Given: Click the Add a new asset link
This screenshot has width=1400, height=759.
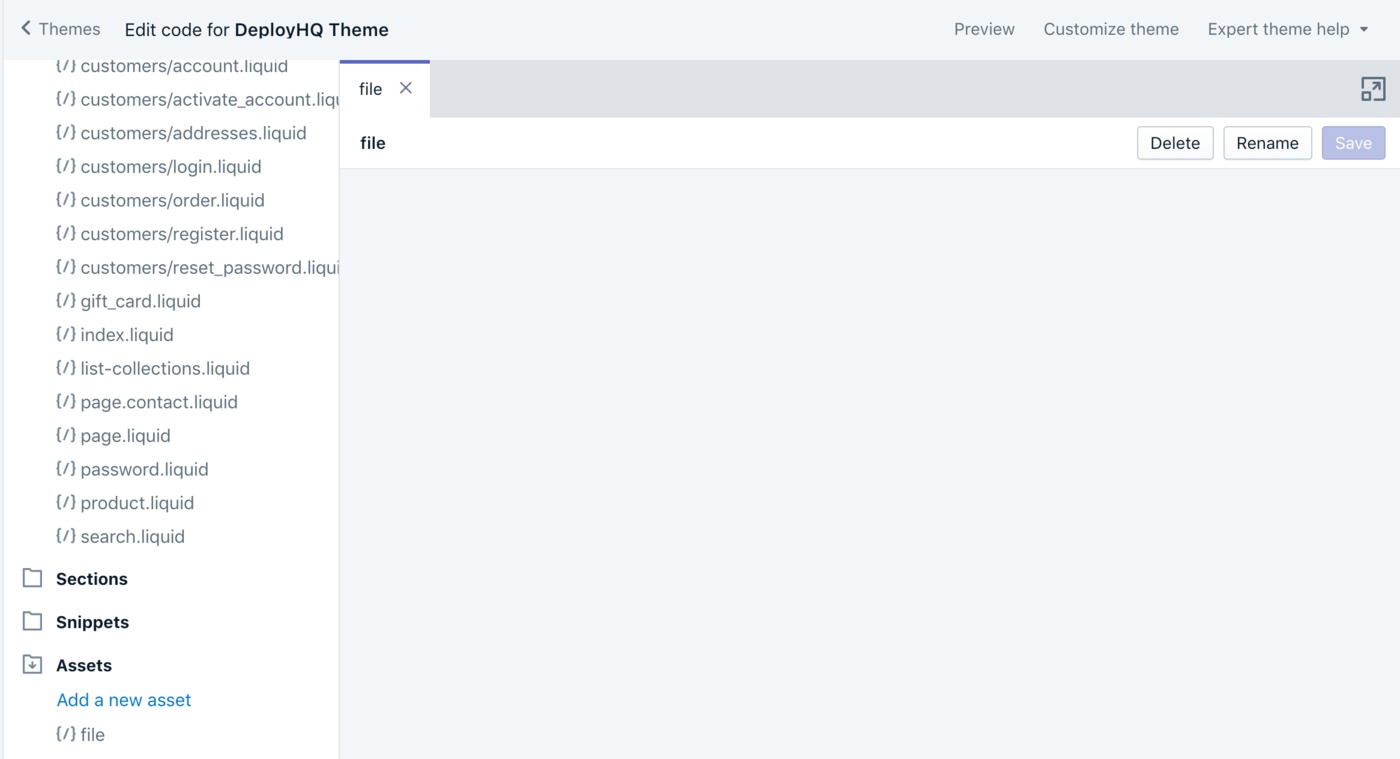Looking at the screenshot, I should pos(124,700).
